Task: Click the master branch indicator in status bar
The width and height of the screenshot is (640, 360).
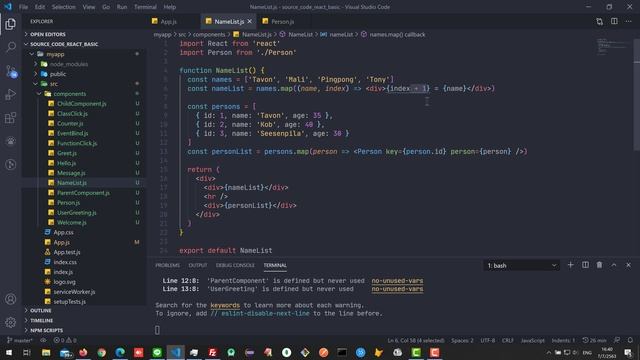Action: click(x=20, y=340)
